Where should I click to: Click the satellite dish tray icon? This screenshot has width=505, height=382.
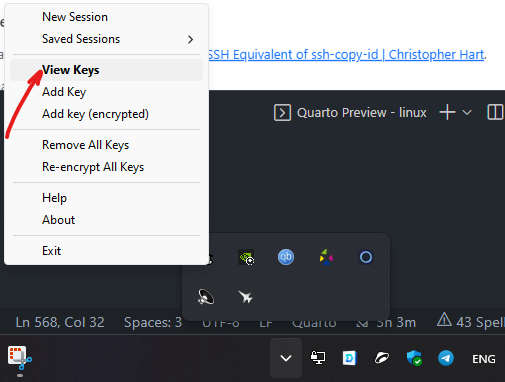(x=206, y=297)
